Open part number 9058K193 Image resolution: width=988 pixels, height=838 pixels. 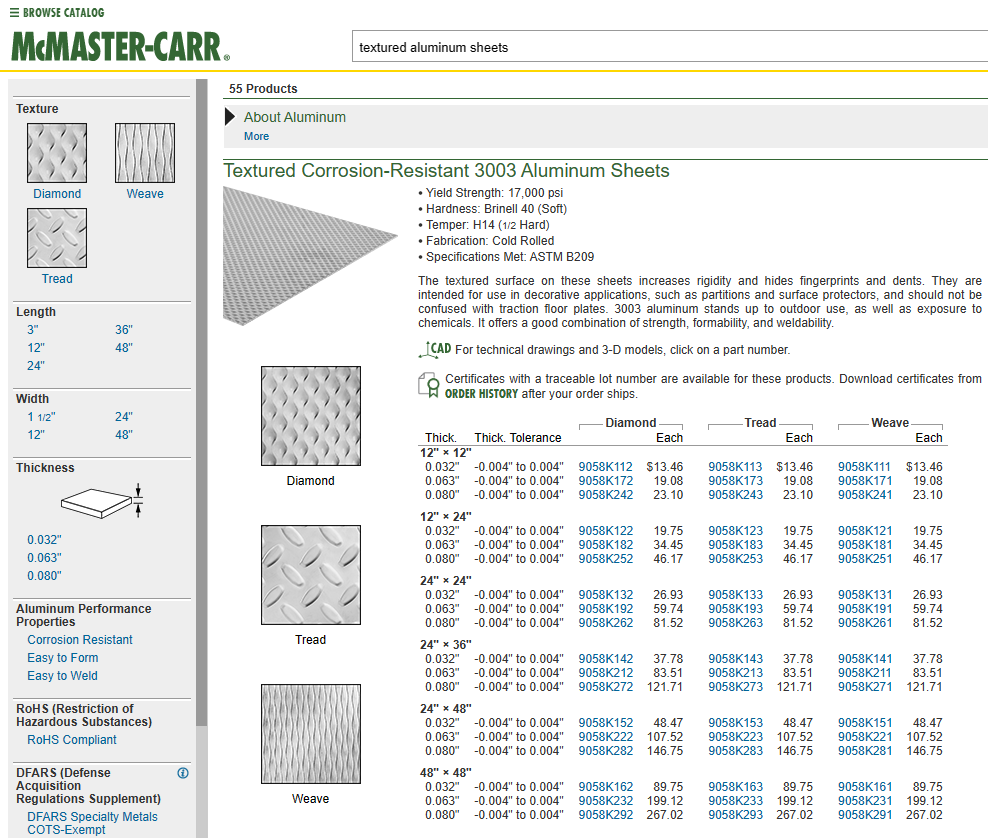point(735,609)
